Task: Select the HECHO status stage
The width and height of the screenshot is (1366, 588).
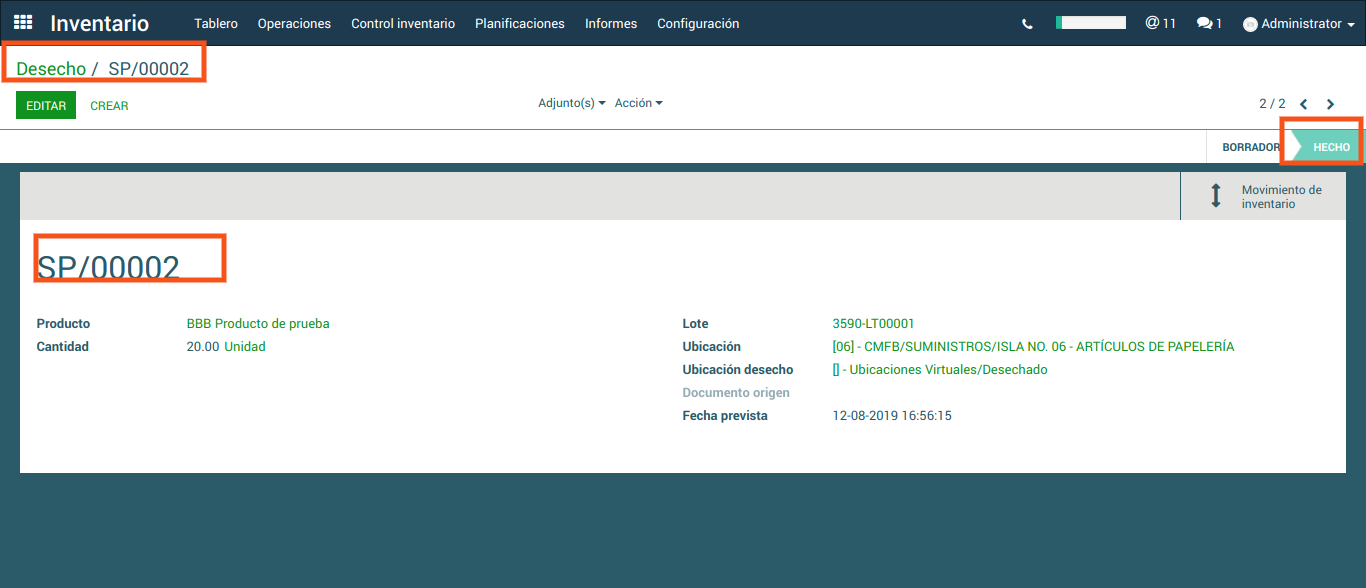Action: 1331,147
